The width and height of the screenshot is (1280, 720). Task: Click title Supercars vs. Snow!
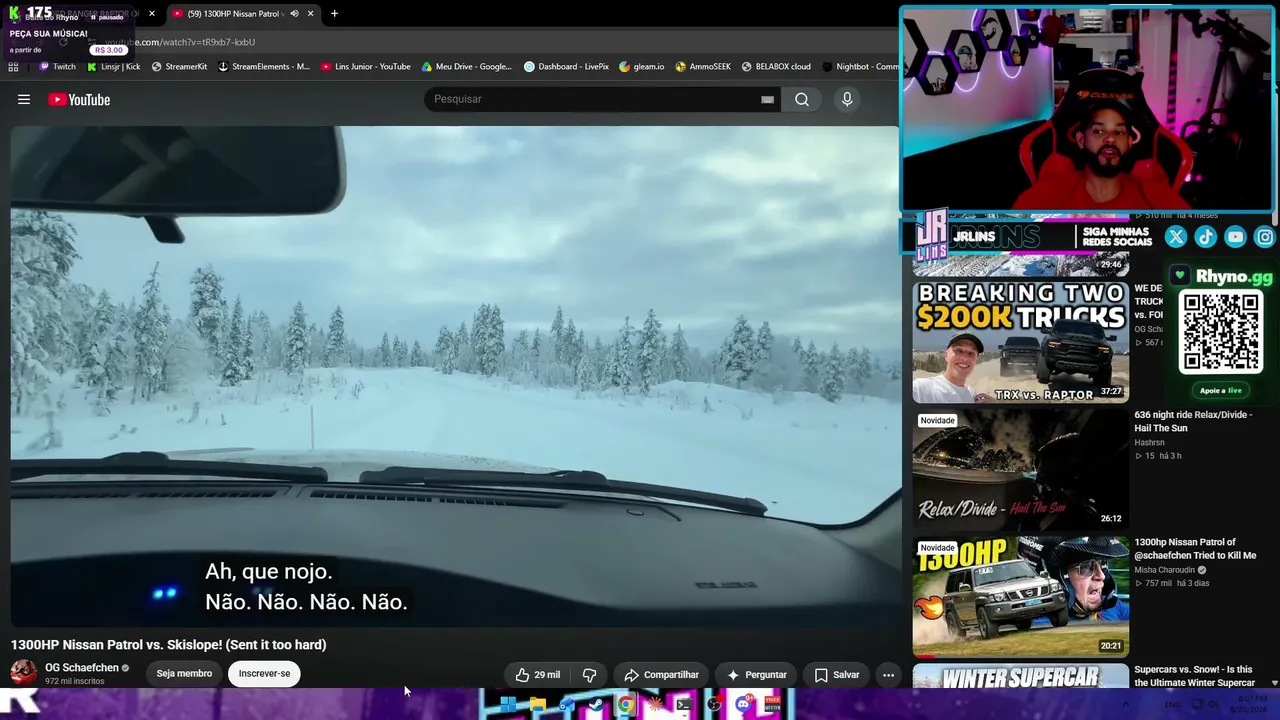(1194, 676)
